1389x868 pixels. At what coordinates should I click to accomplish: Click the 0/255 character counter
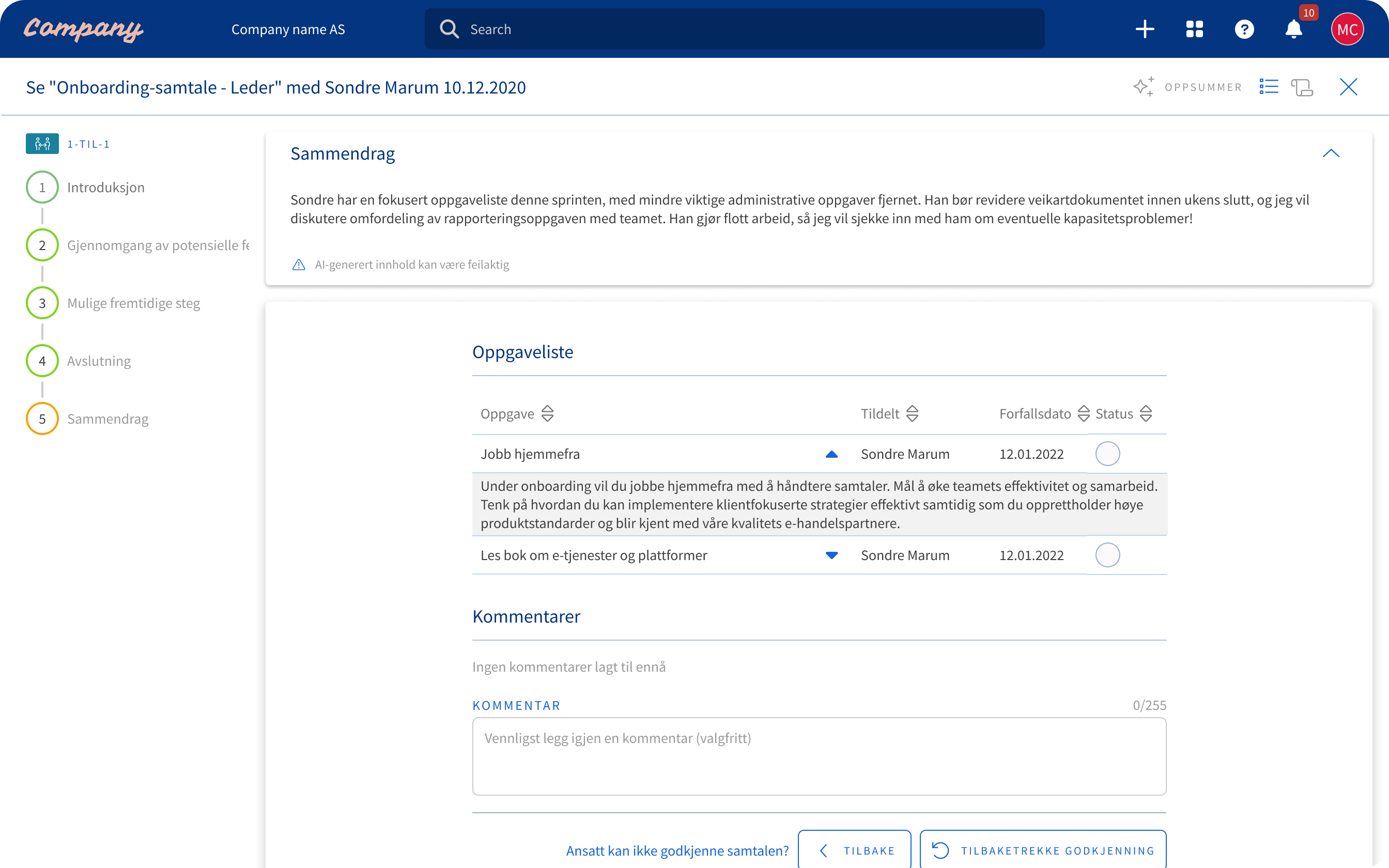click(x=1149, y=705)
